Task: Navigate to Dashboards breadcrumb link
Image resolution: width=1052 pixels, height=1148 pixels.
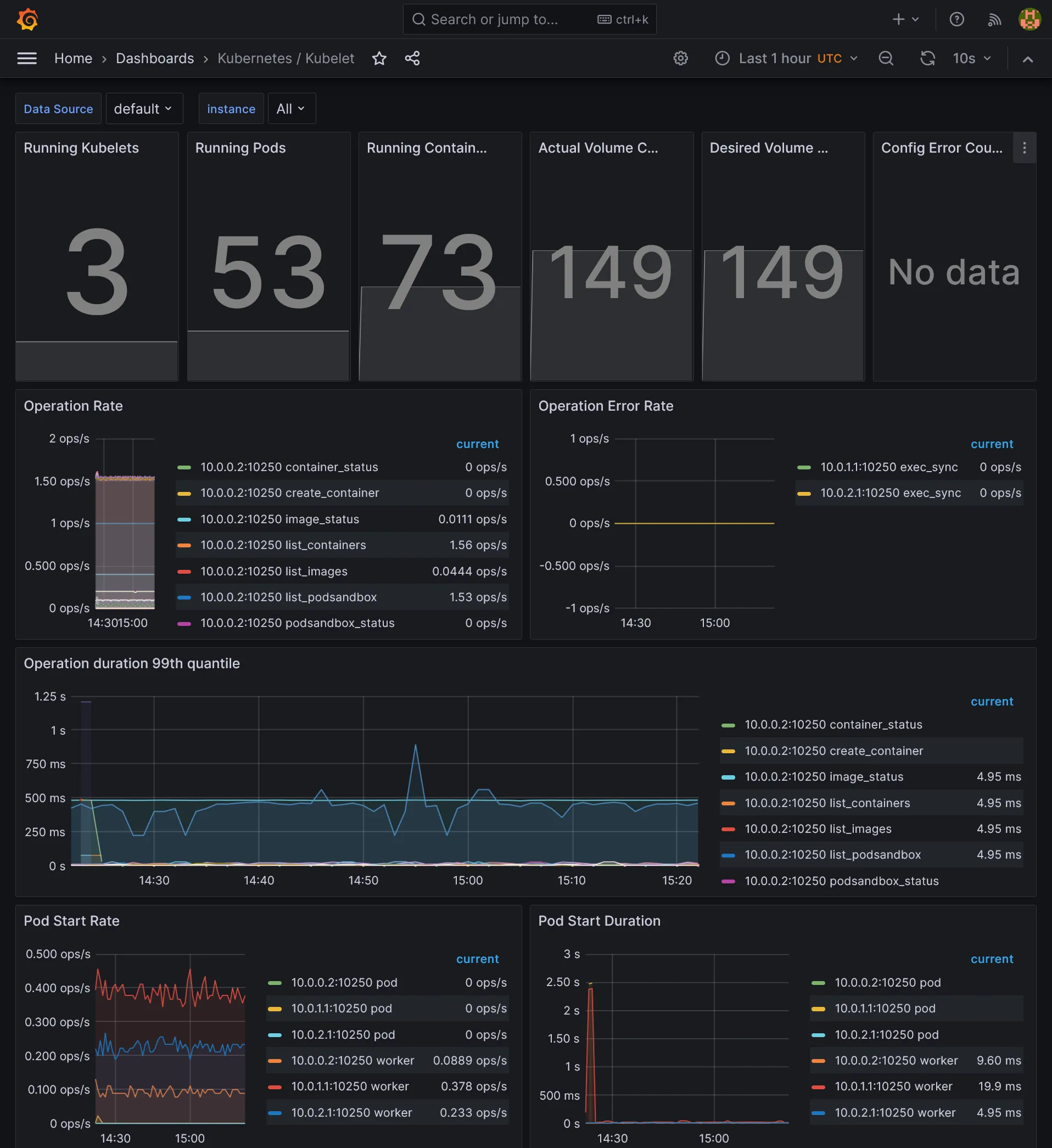Action: point(155,58)
